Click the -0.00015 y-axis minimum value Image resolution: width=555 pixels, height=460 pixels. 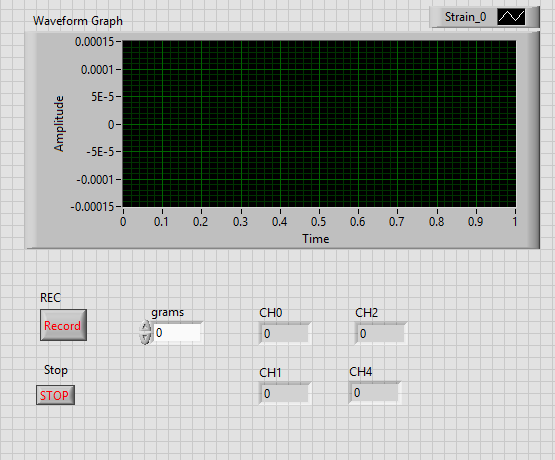tap(92, 206)
